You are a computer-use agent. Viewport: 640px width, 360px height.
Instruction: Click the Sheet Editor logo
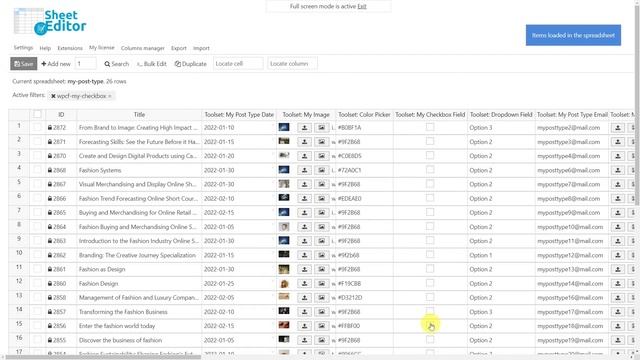[50, 22]
